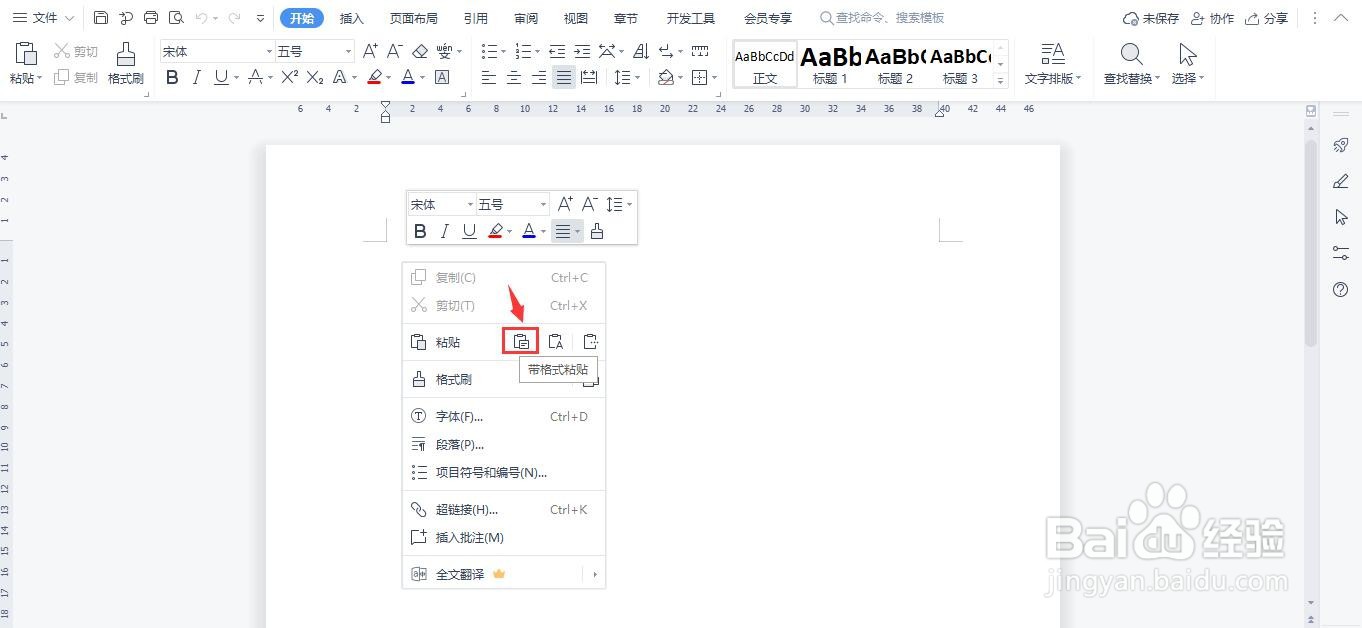Image resolution: width=1362 pixels, height=628 pixels.
Task: Toggle Bold in the mini toolbar
Action: pyautogui.click(x=420, y=231)
